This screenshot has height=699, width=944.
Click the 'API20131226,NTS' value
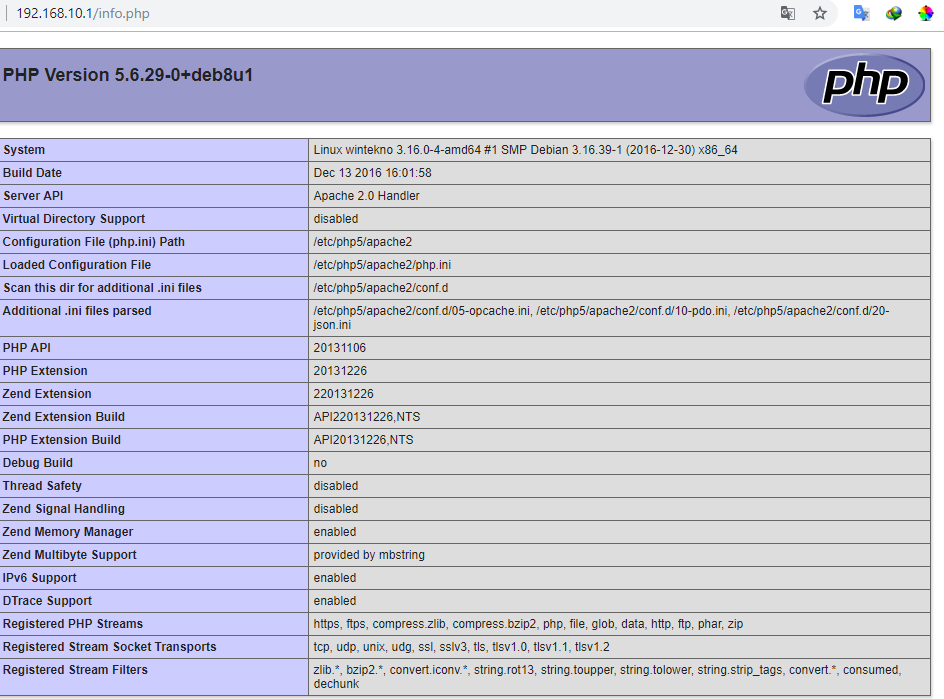[363, 440]
